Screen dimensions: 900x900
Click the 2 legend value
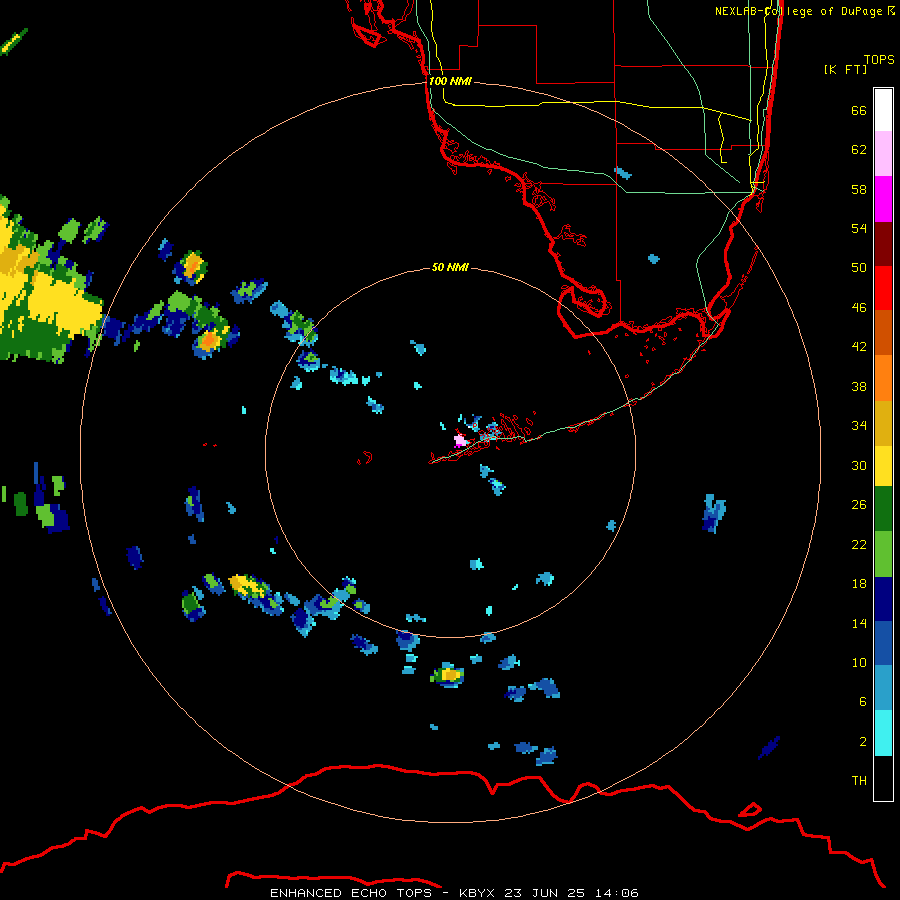pyautogui.click(x=862, y=742)
